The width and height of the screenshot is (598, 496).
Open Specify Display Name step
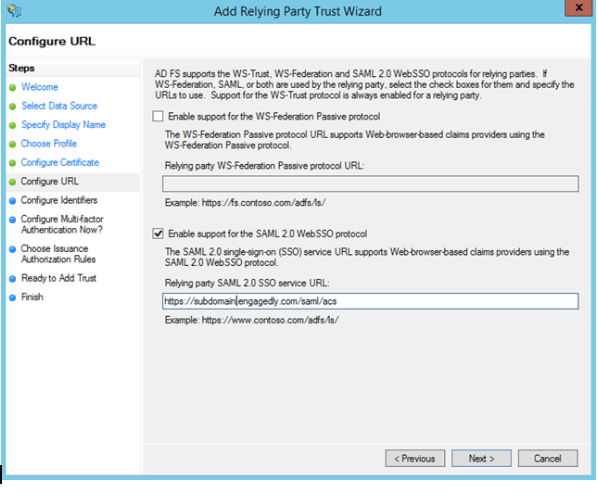63,125
